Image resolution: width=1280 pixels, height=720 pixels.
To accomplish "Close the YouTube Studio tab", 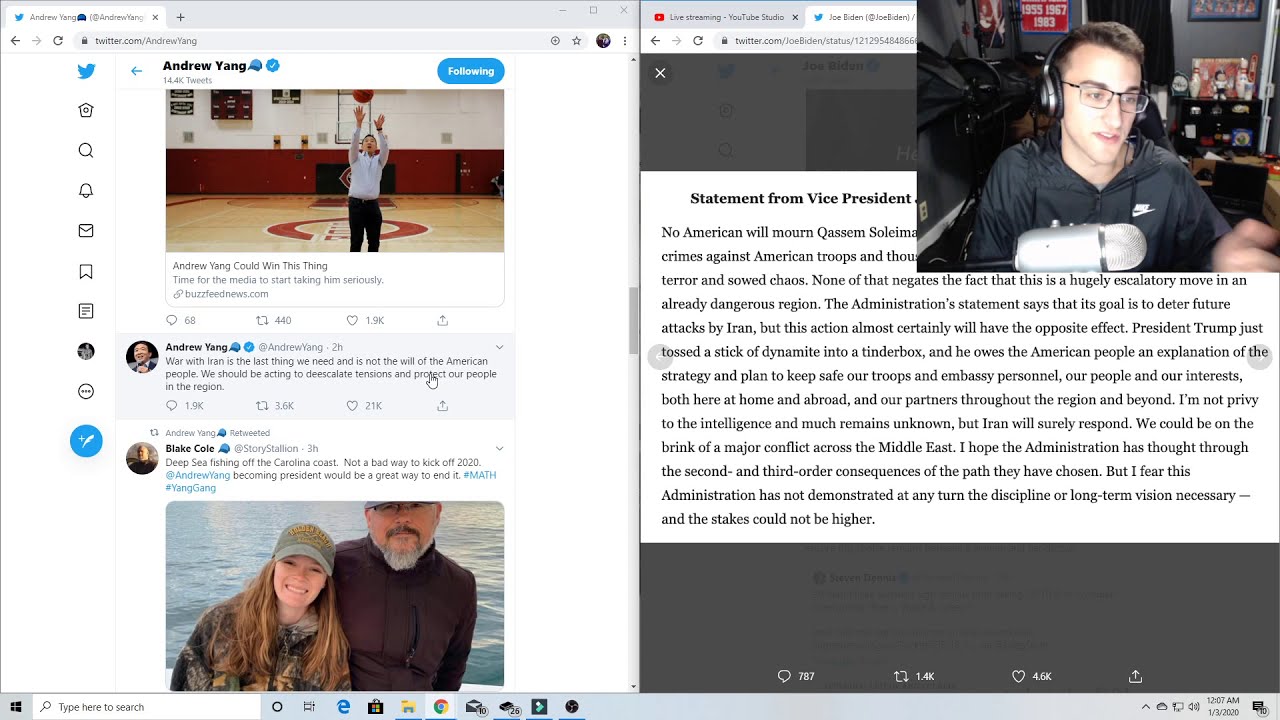I will (796, 17).
